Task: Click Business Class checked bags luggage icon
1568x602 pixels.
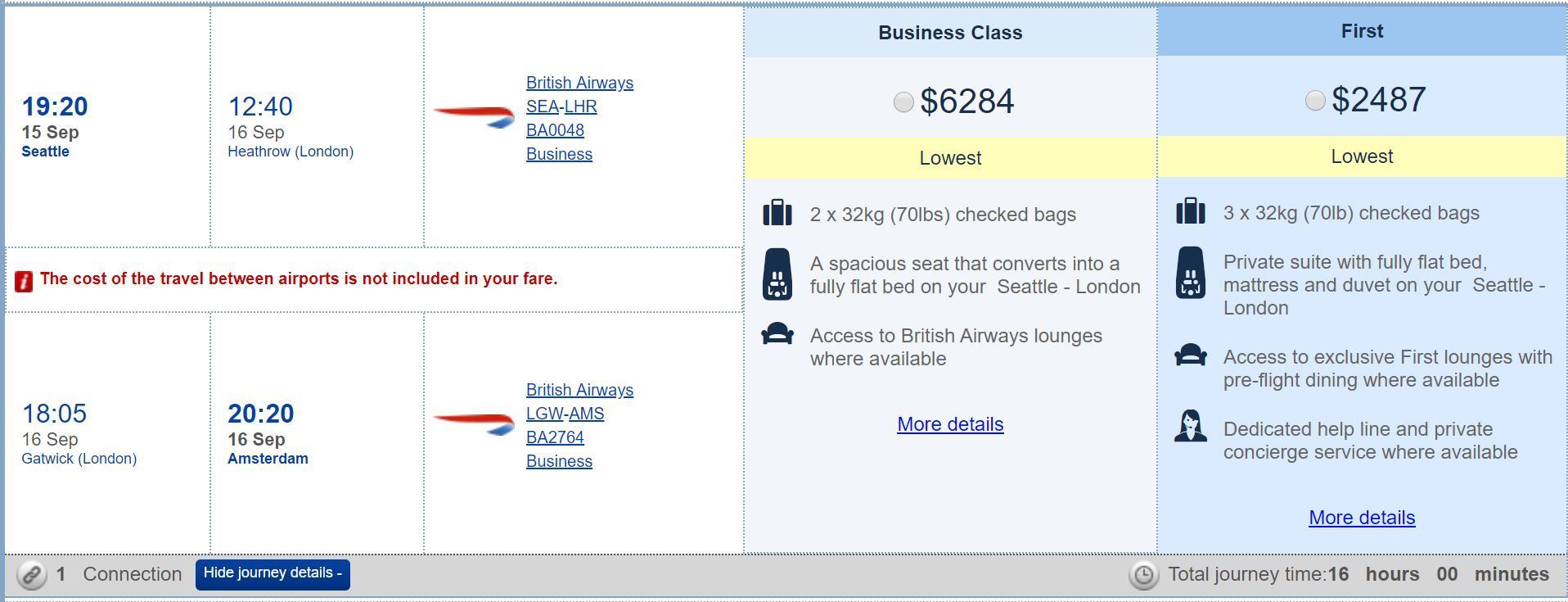Action: pos(777,213)
